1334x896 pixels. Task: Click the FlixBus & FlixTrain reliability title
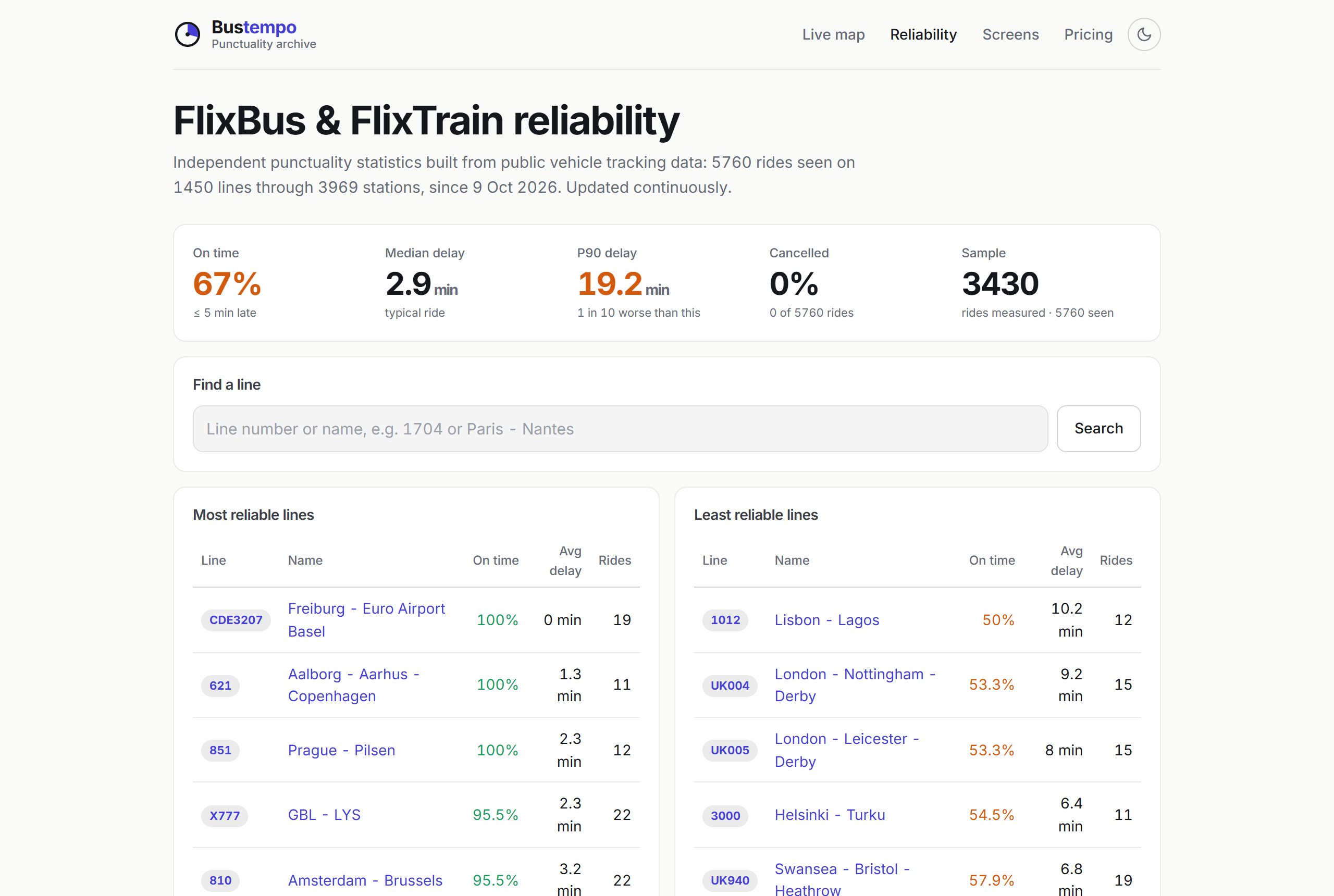(426, 120)
